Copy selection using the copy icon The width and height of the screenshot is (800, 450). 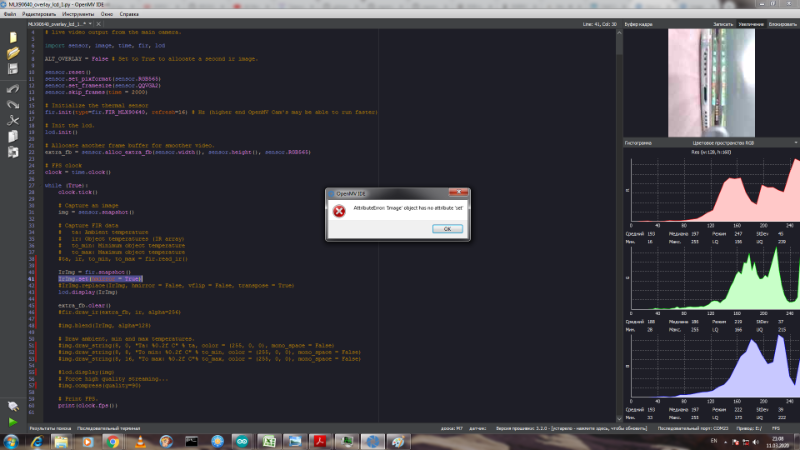pos(13,136)
